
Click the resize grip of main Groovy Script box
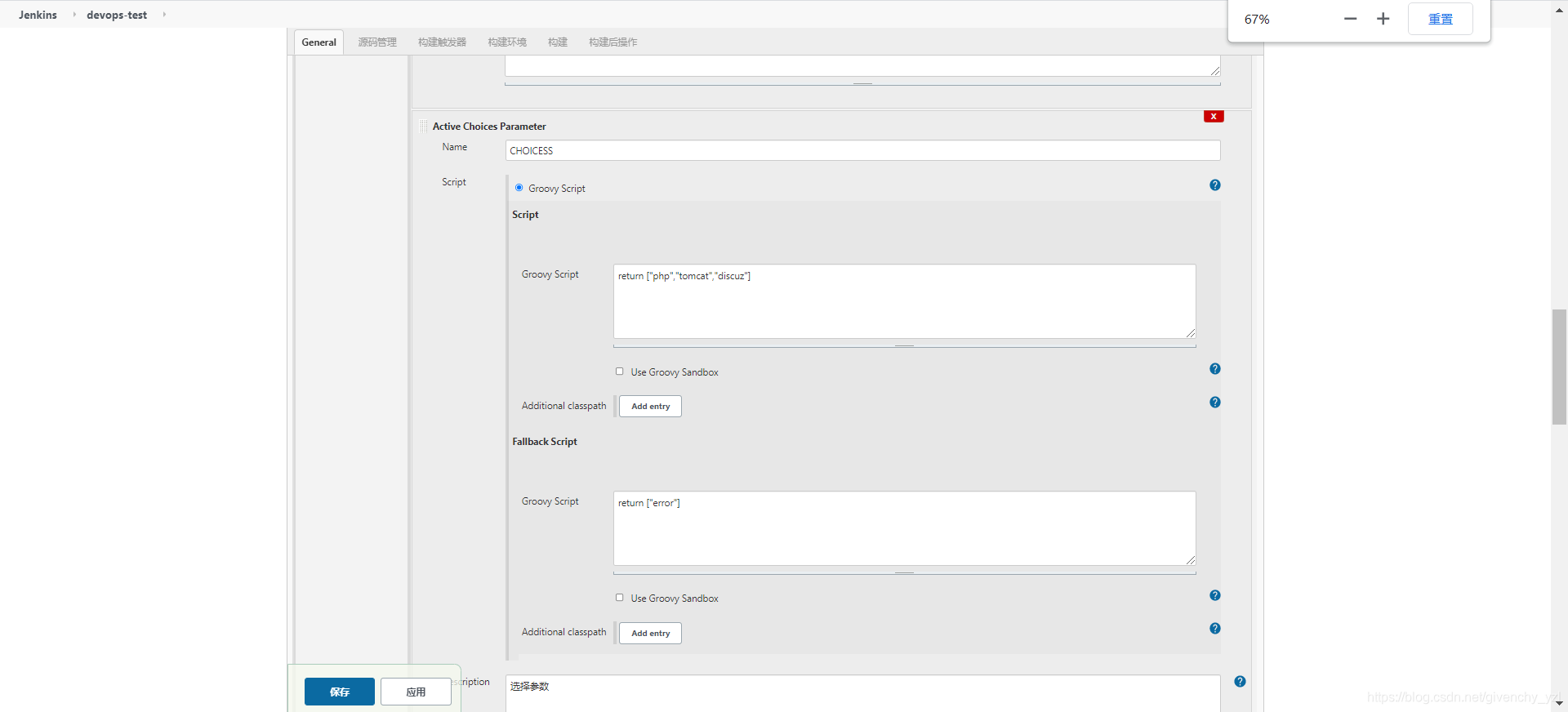click(1191, 333)
